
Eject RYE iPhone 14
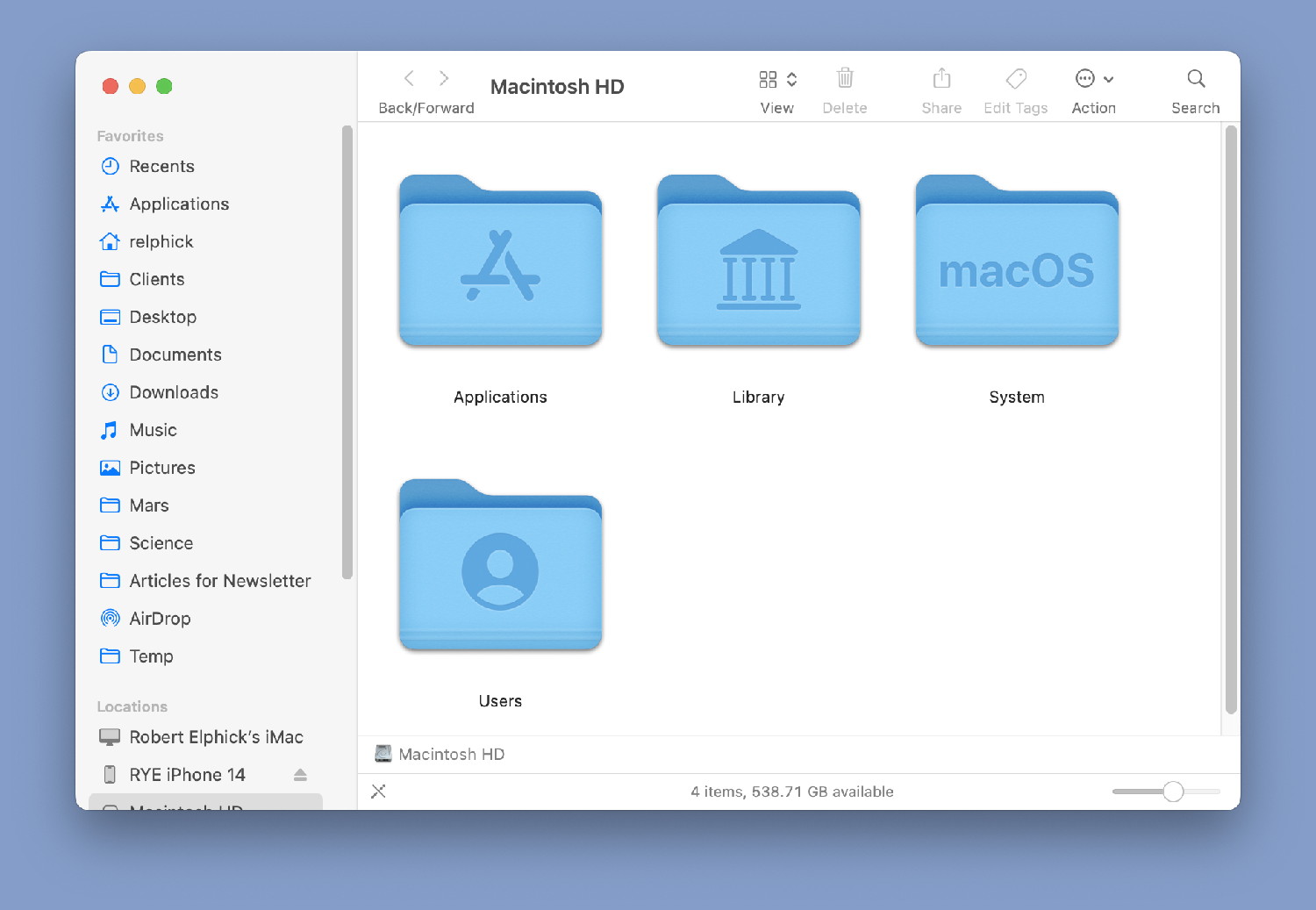coord(300,775)
